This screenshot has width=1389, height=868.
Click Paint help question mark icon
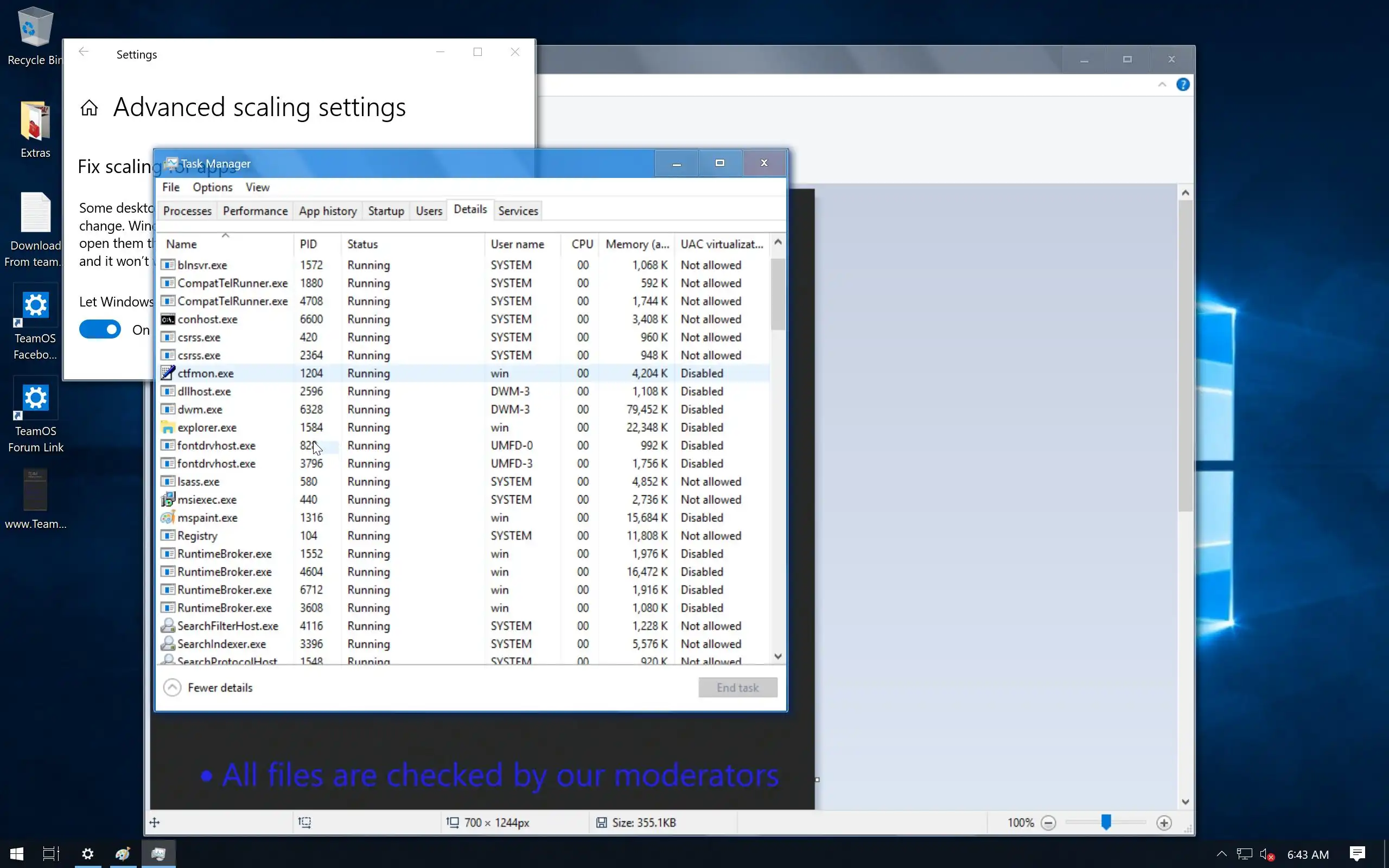tap(1182, 85)
